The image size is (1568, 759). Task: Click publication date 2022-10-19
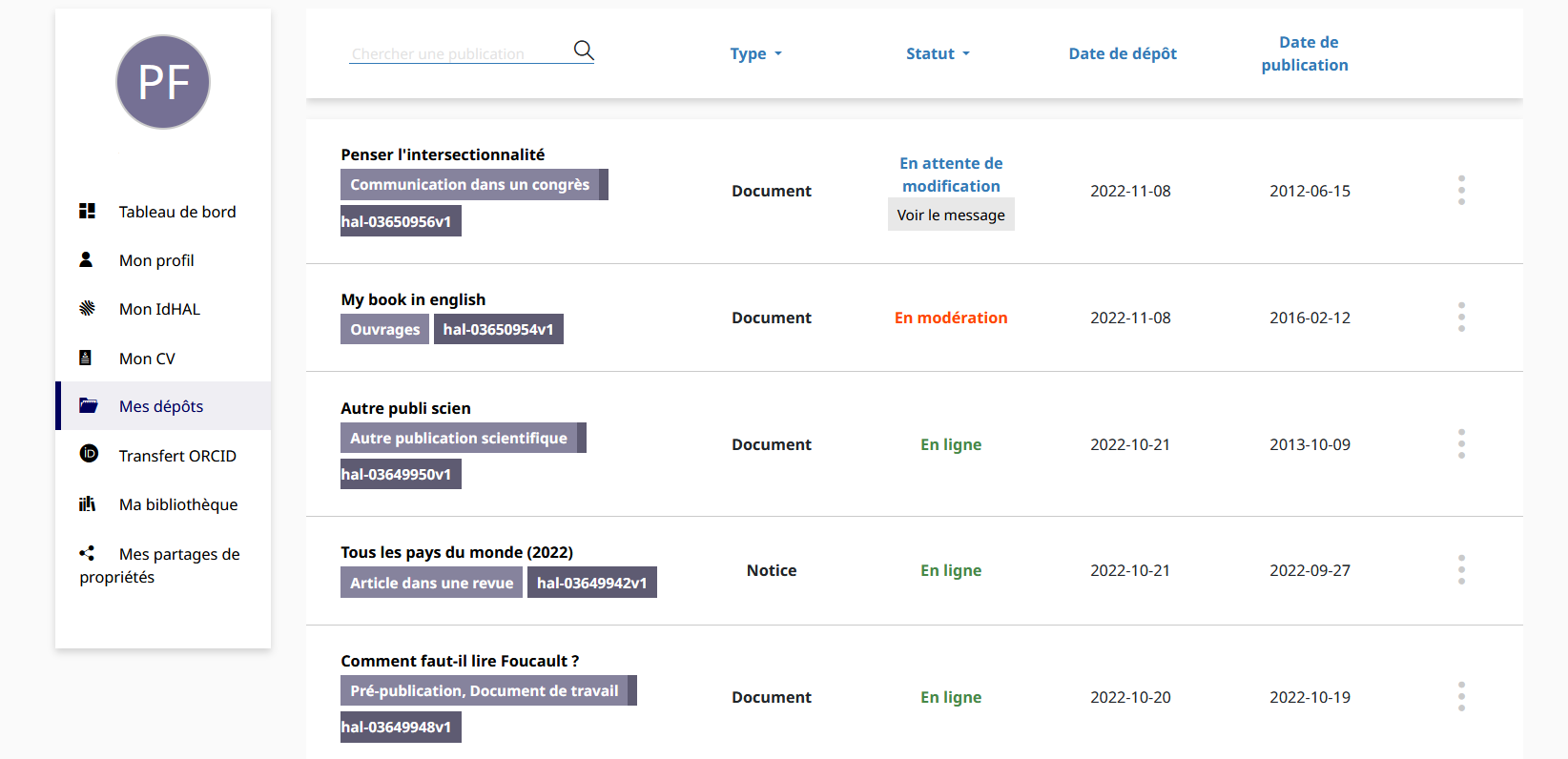point(1310,697)
